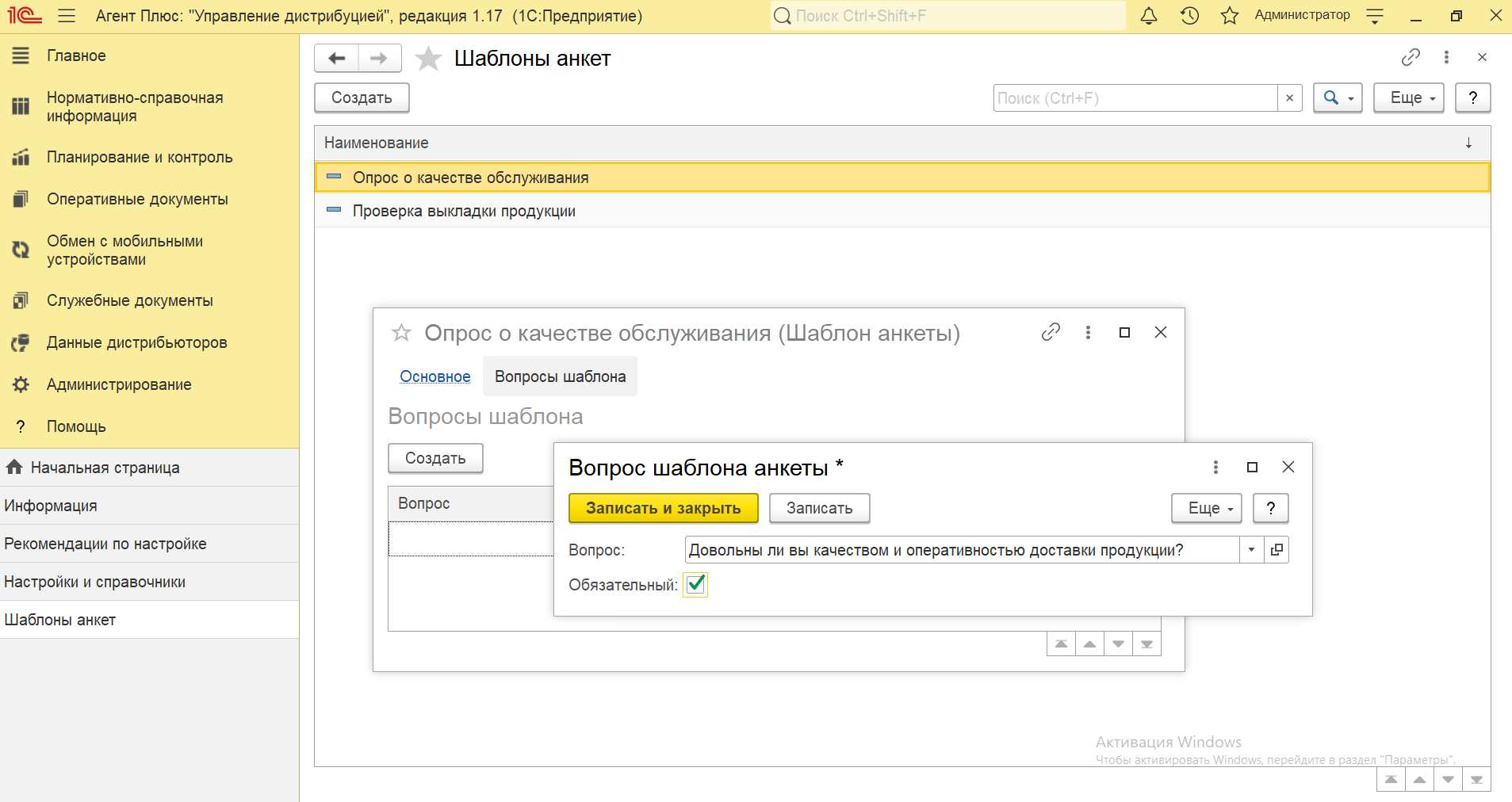The height and width of the screenshot is (802, 1512).
Task: Open Основное tab link in template form
Action: pos(434,376)
